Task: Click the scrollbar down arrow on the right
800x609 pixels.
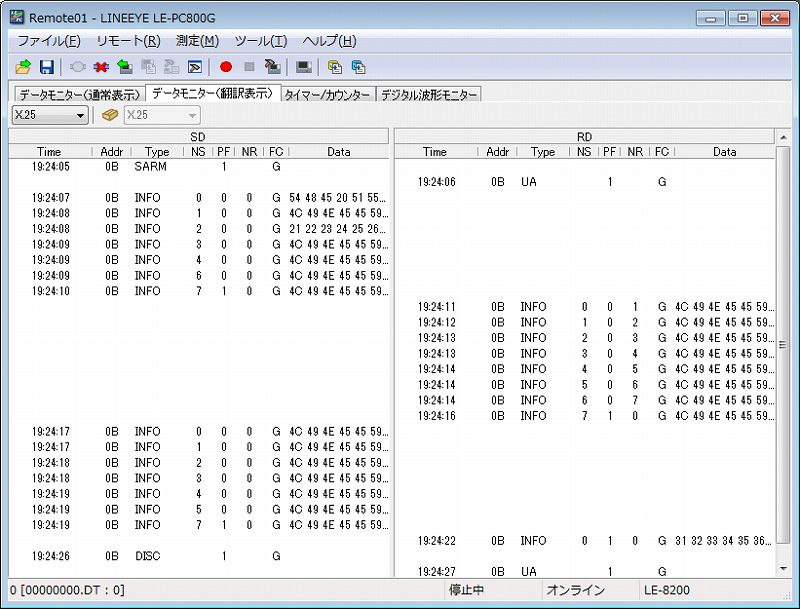Action: (783, 569)
